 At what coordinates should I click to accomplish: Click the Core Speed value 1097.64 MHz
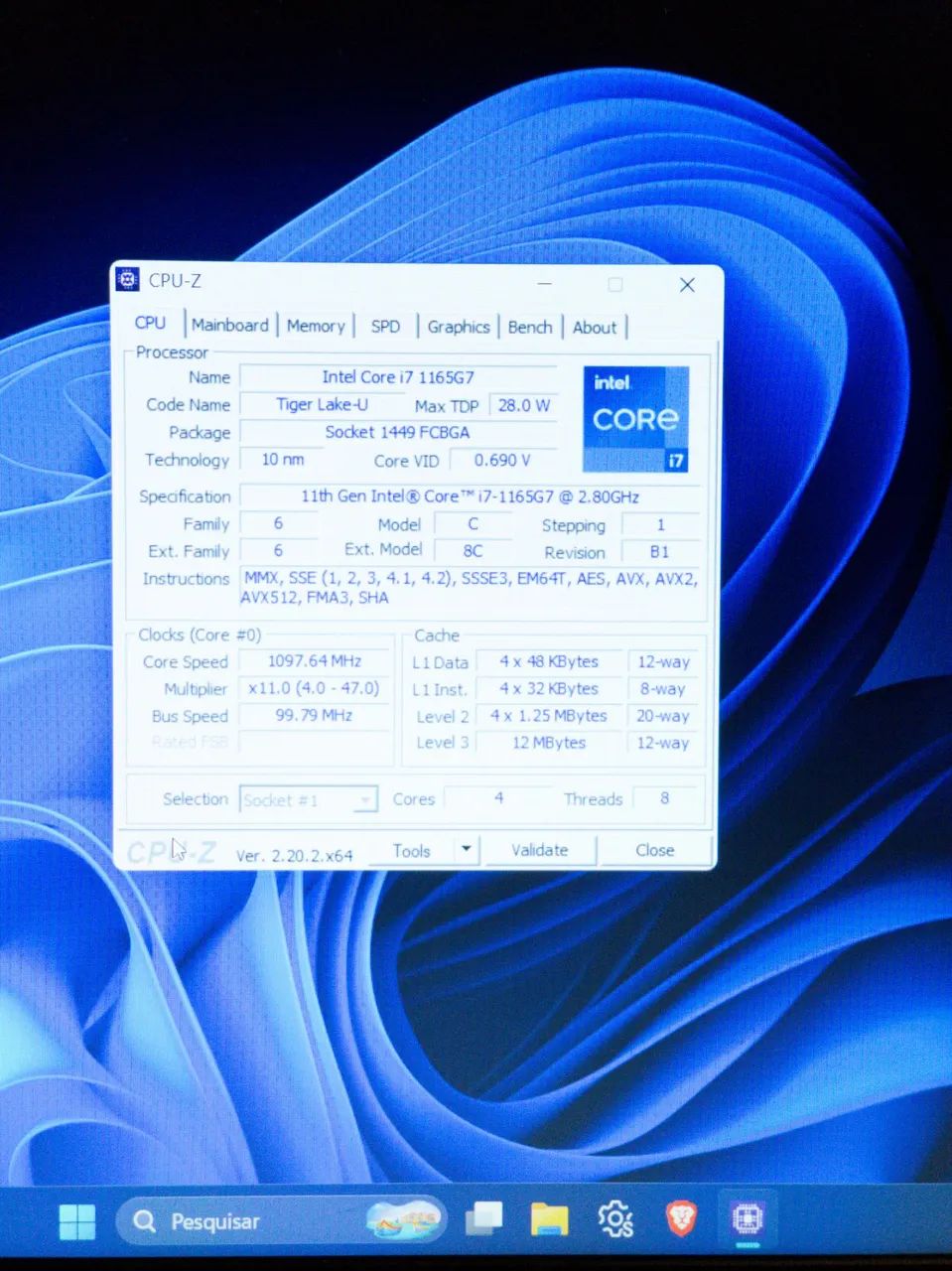point(315,660)
